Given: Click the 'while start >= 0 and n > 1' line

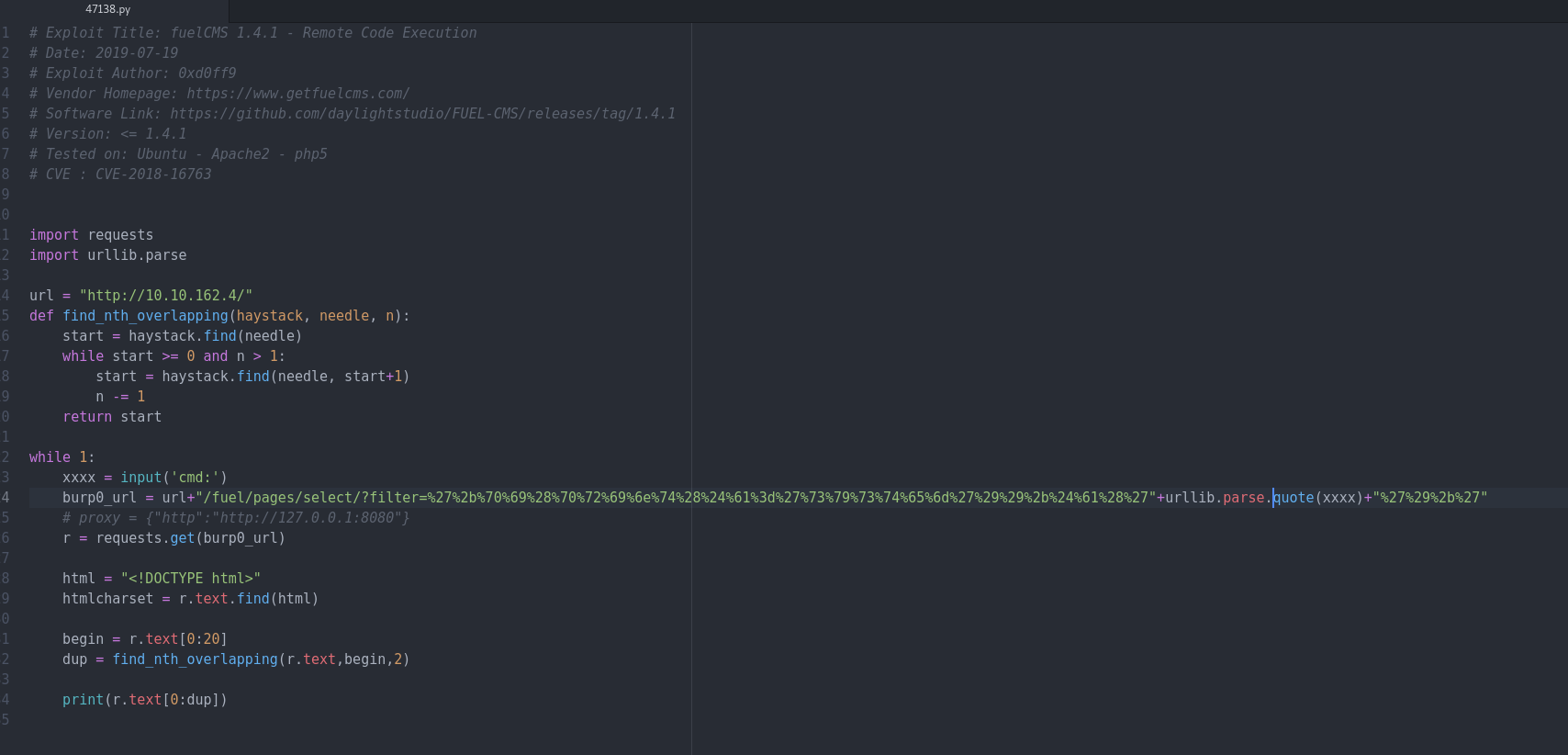Looking at the screenshot, I should [x=174, y=356].
